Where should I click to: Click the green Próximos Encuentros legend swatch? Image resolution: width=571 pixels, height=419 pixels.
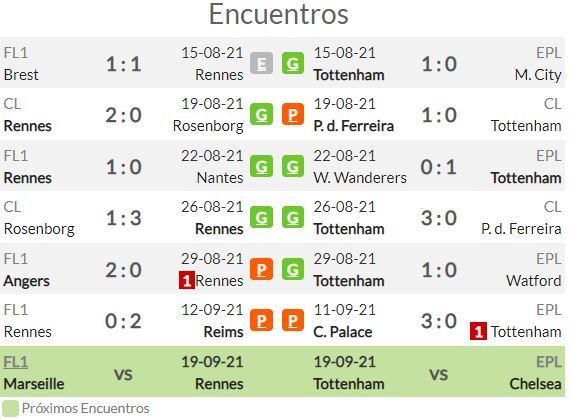[10, 408]
